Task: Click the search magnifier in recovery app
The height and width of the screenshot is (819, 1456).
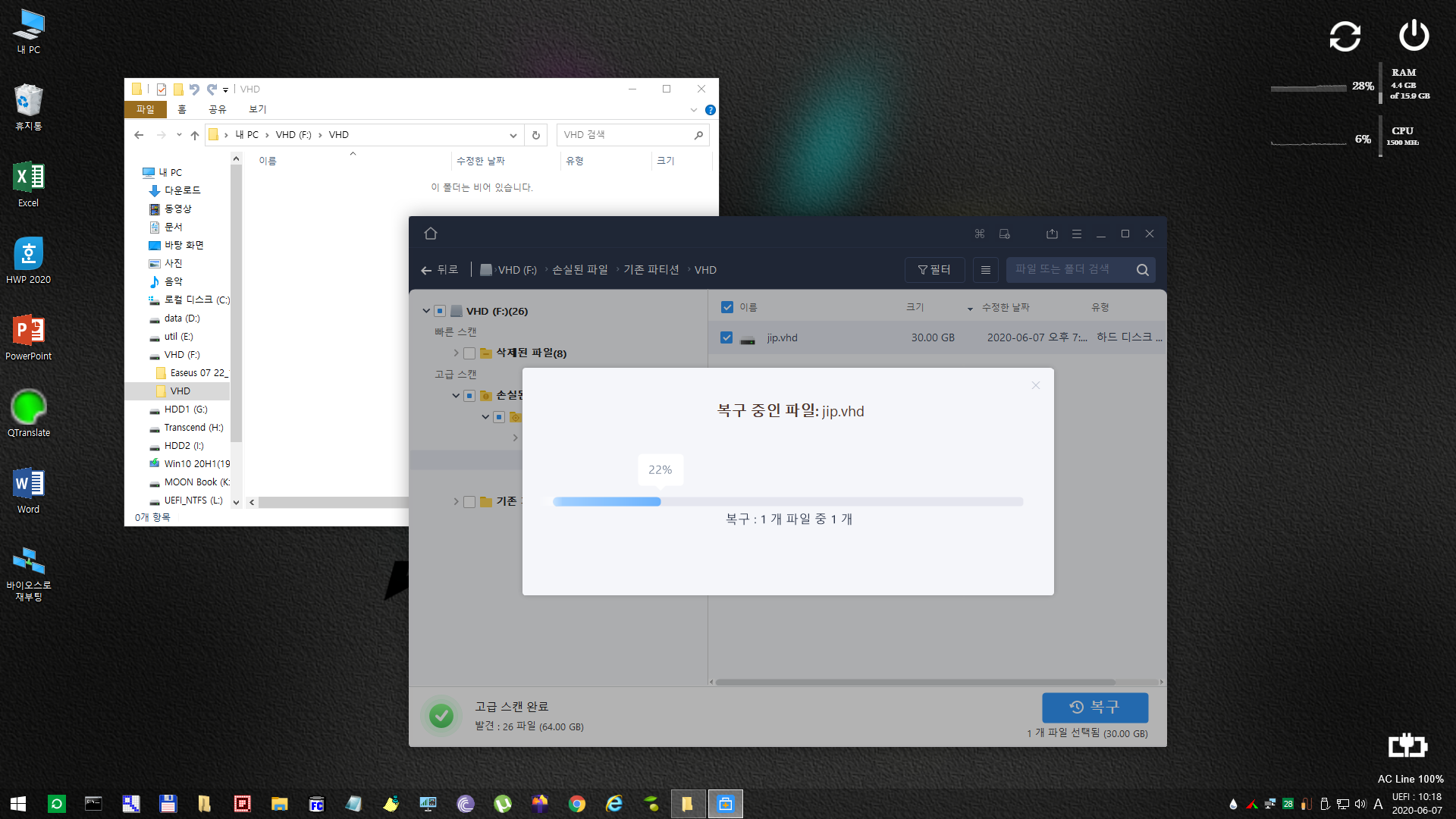Action: 1142,270
